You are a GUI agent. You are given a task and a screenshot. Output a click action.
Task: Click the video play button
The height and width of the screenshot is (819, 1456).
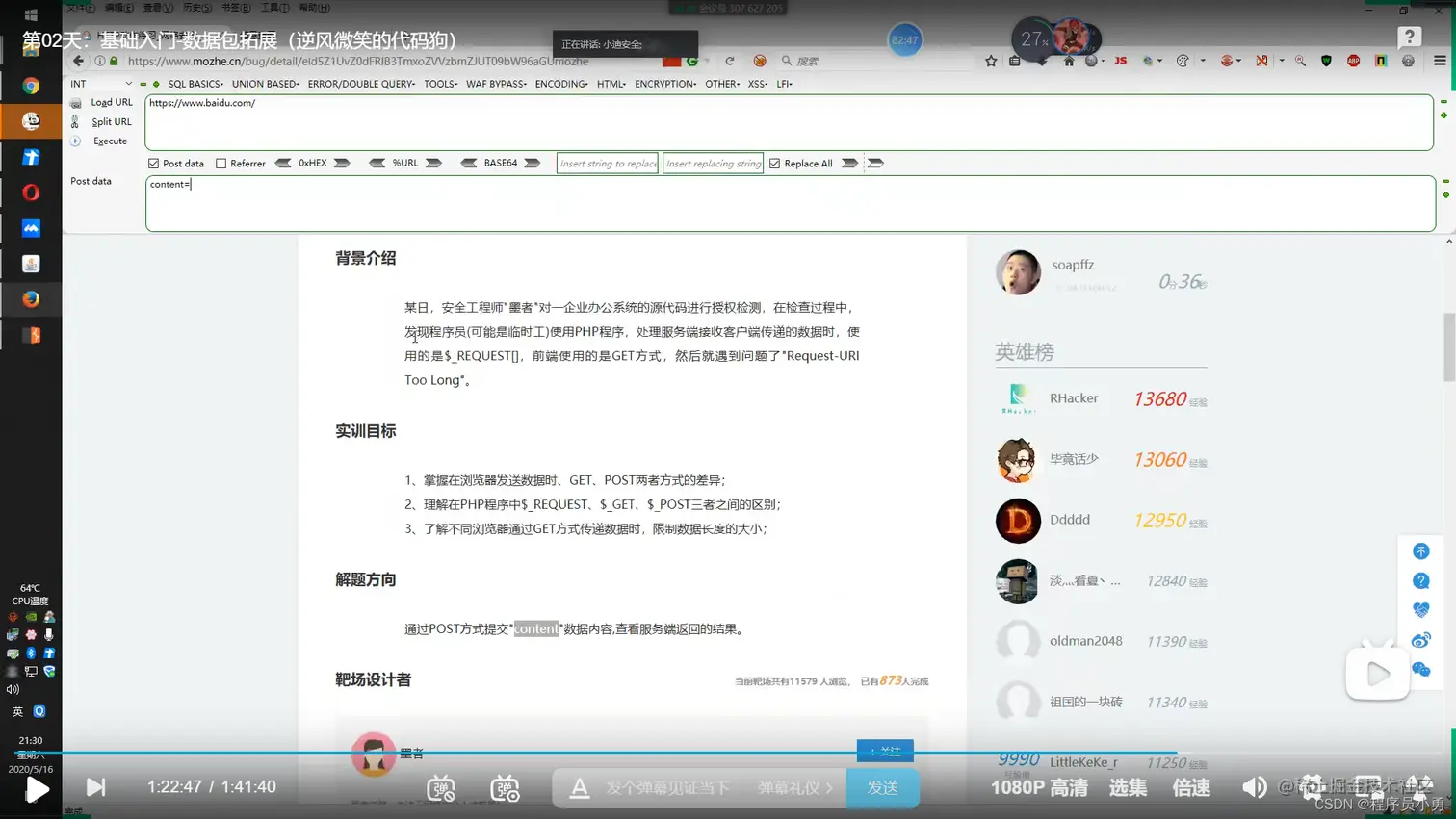(37, 789)
